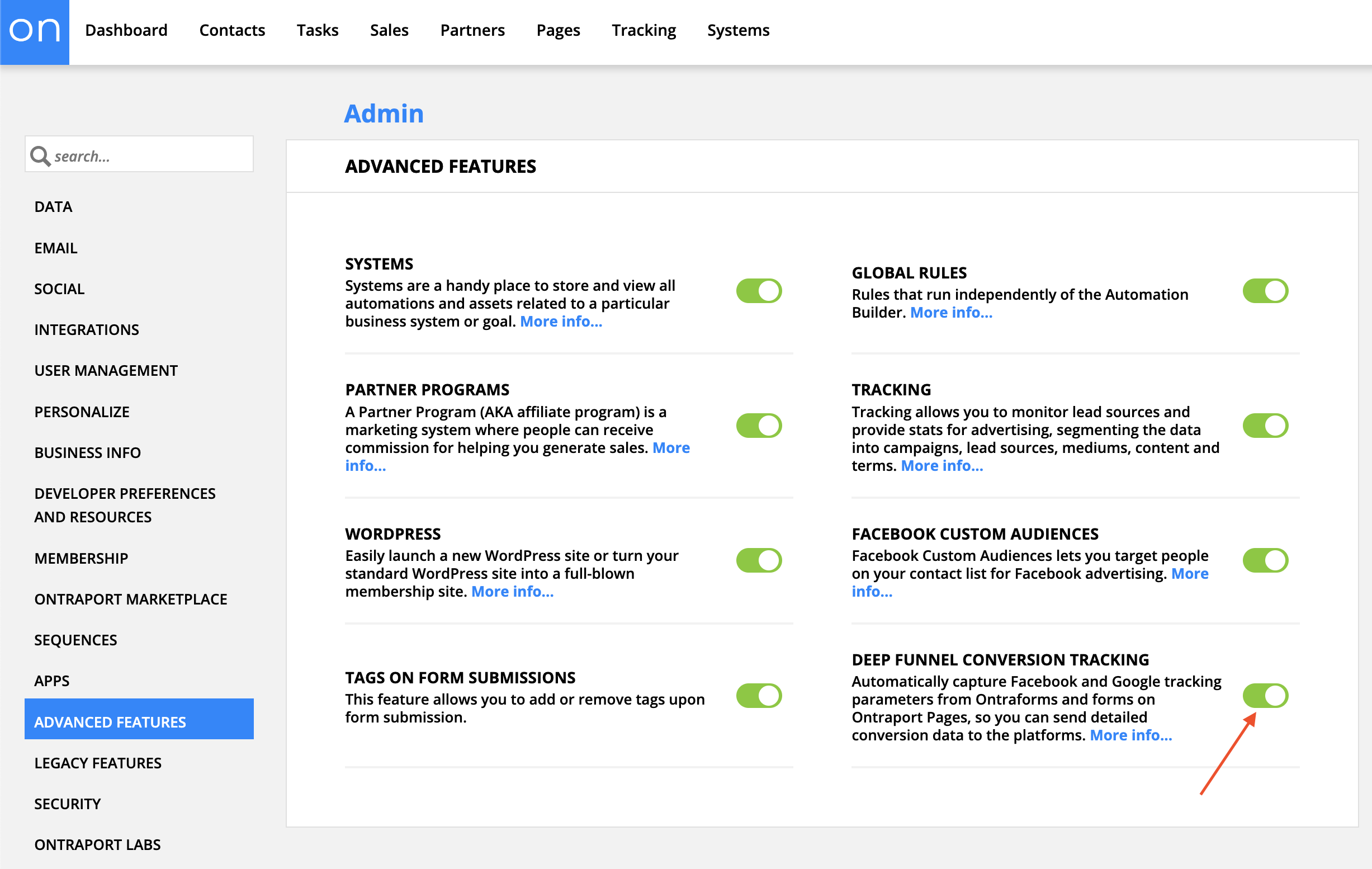Viewport: 1372px width, 869px height.
Task: Disable the WordPress feature toggle
Action: point(758,560)
